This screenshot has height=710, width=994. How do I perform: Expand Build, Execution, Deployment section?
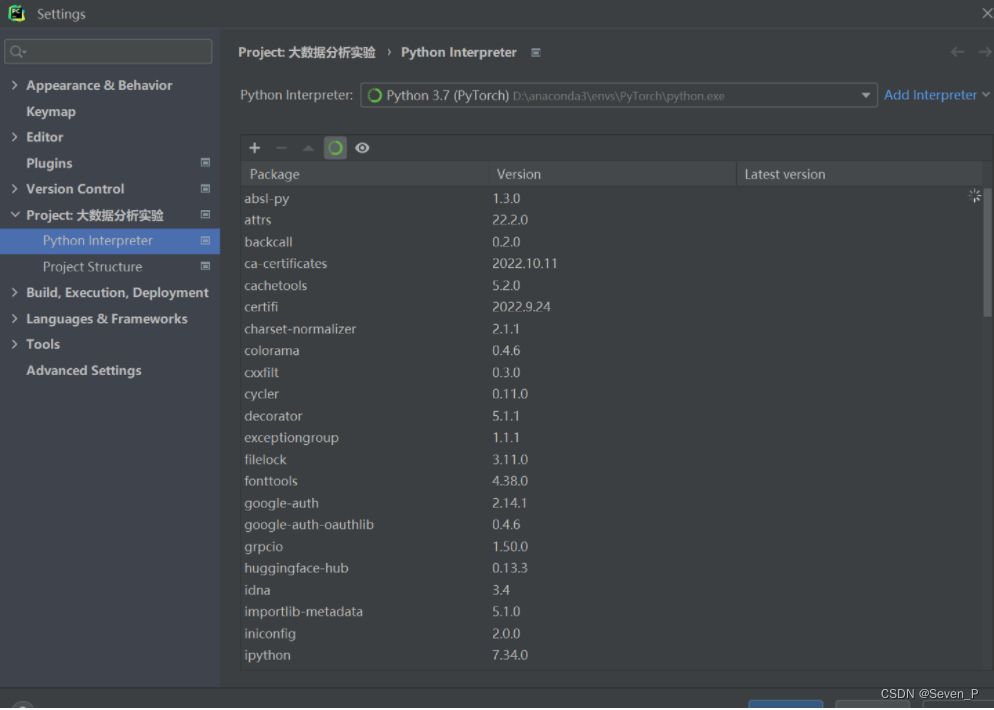pos(15,292)
